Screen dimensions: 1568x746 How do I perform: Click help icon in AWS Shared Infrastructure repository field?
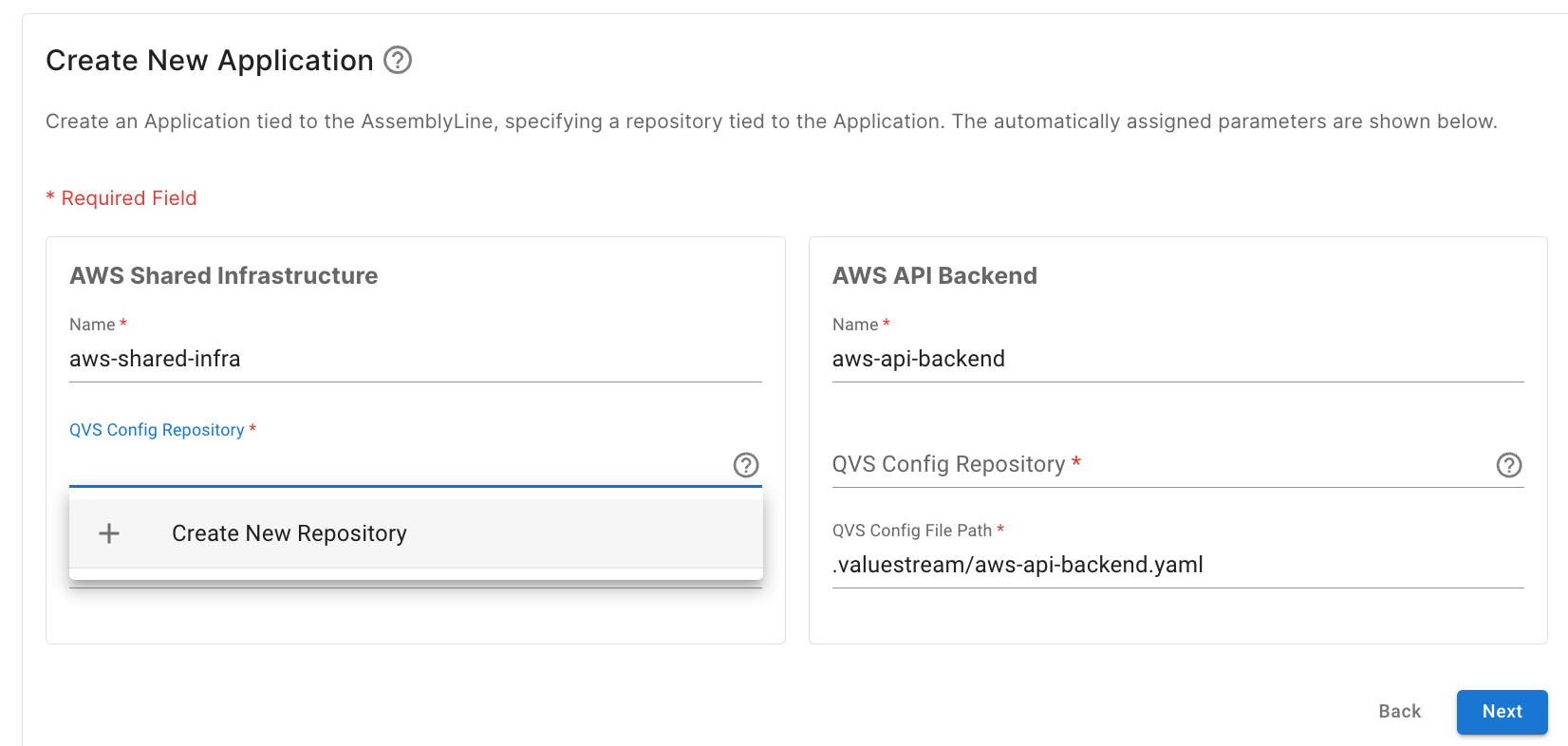[746, 465]
